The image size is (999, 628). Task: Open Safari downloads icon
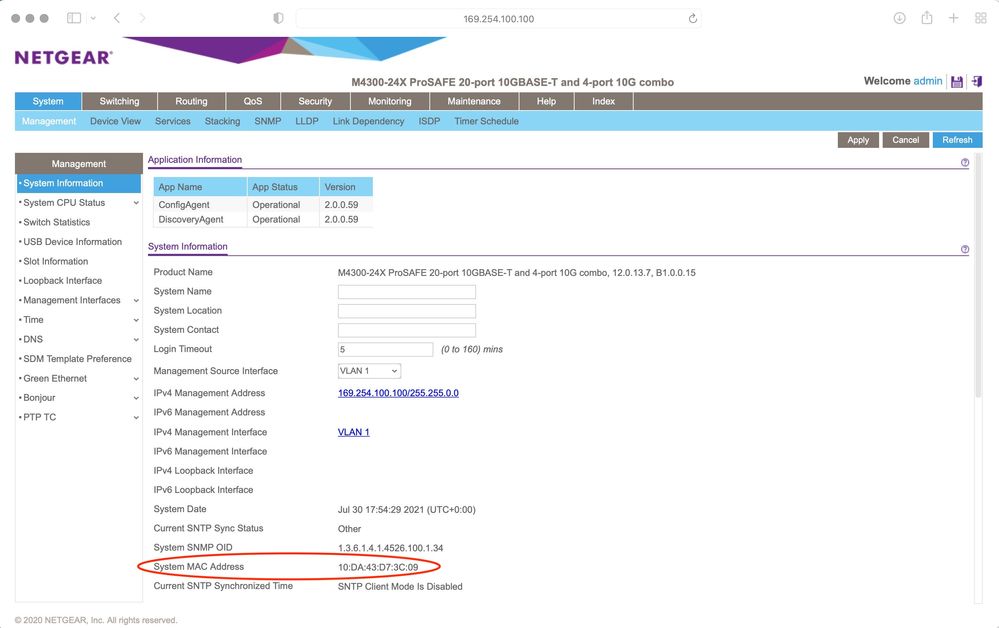pyautogui.click(x=900, y=18)
